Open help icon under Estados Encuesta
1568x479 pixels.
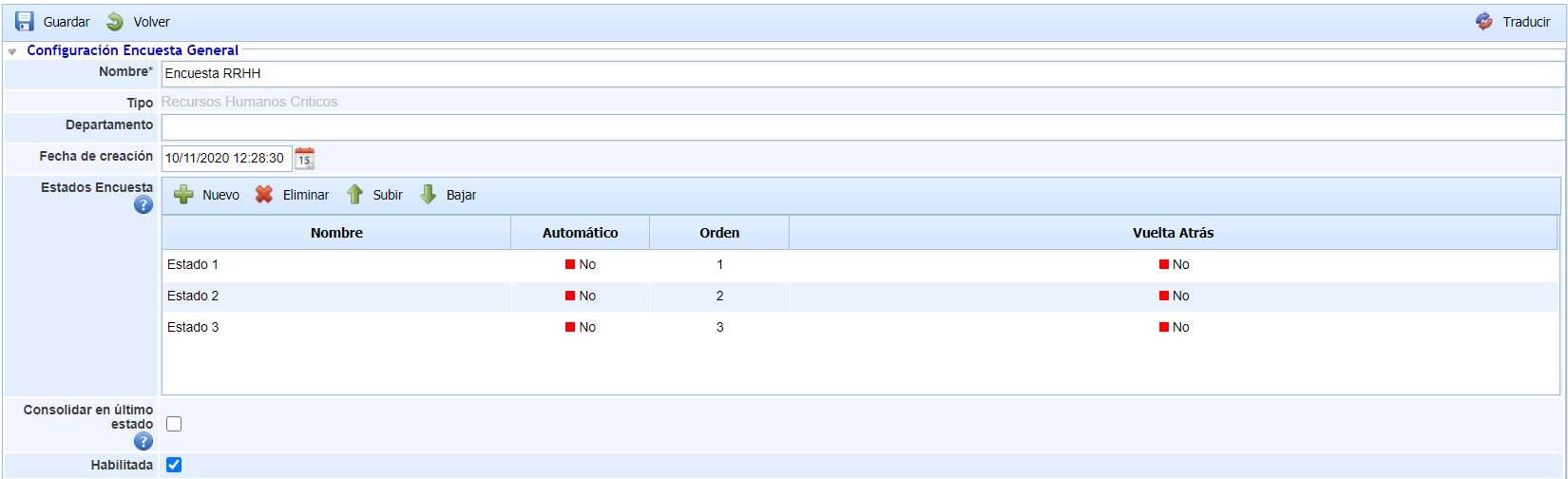click(x=143, y=204)
